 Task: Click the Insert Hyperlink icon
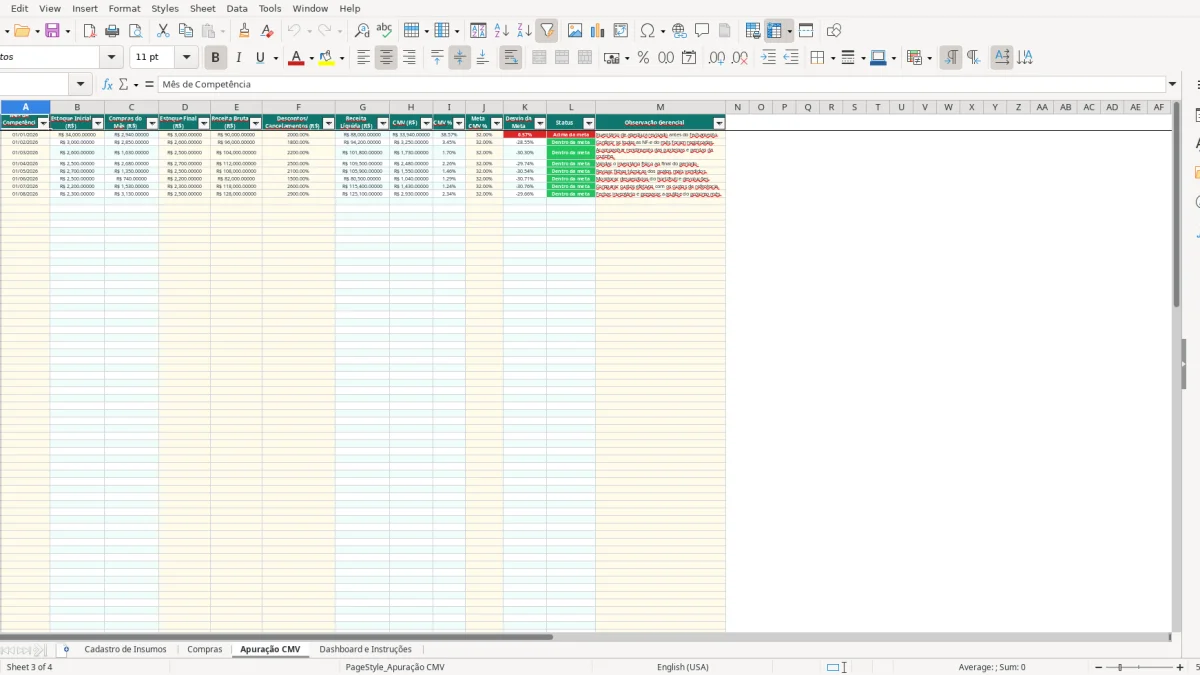679,31
